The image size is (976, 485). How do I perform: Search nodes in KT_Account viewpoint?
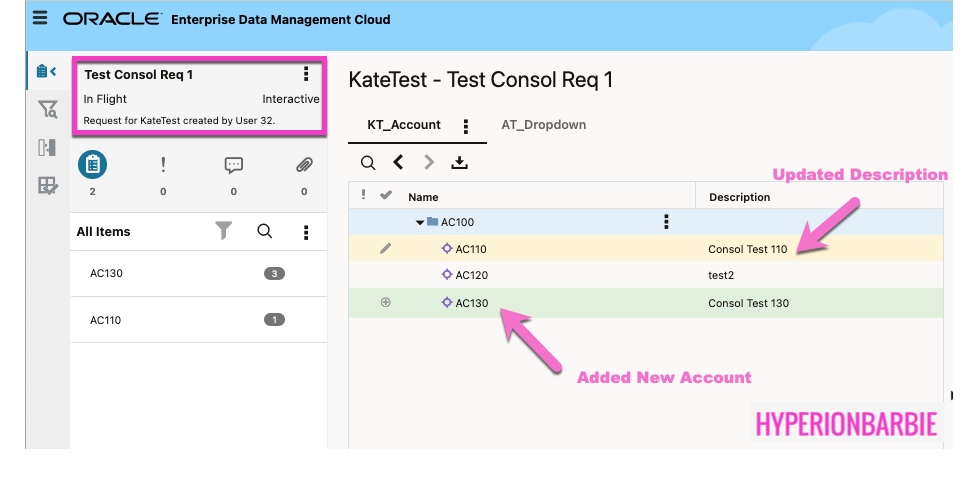click(x=368, y=162)
